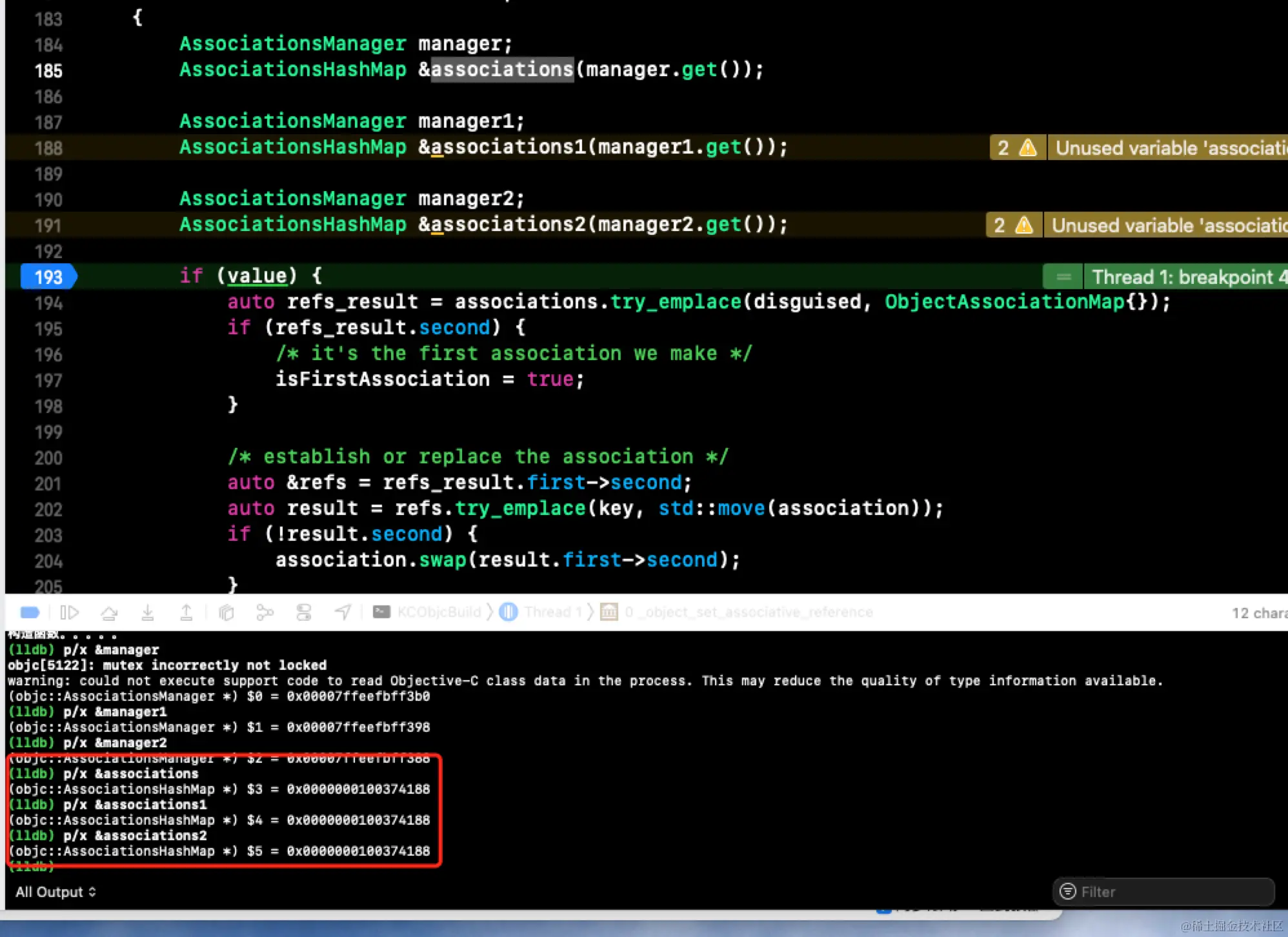Click line number 185 in the gutter
The height and width of the screenshot is (937, 1288).
point(48,70)
